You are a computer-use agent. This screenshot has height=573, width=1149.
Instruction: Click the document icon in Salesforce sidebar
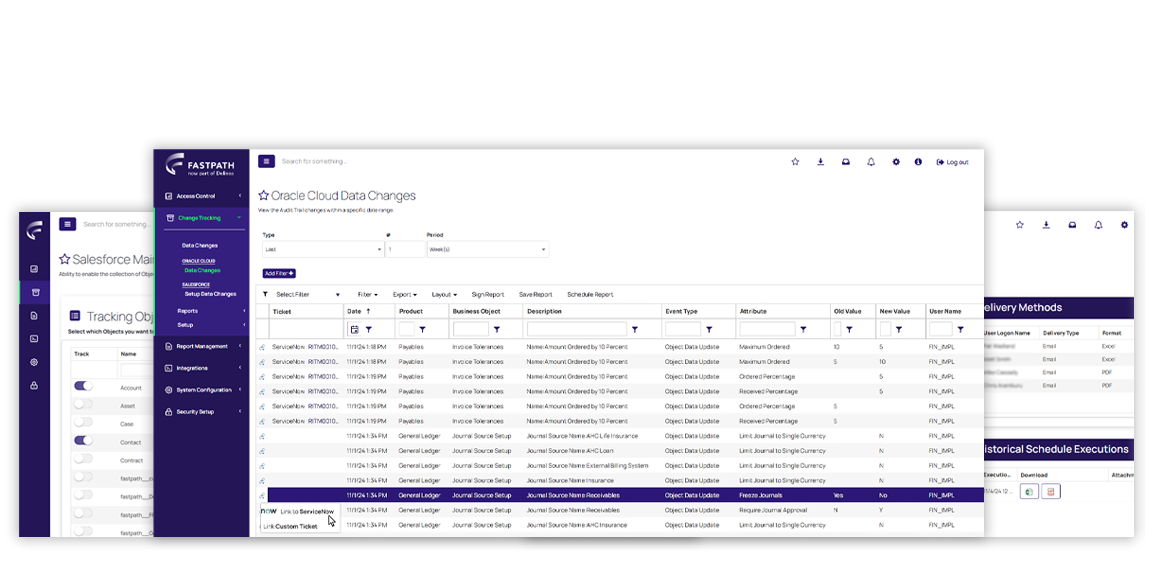tap(34, 316)
